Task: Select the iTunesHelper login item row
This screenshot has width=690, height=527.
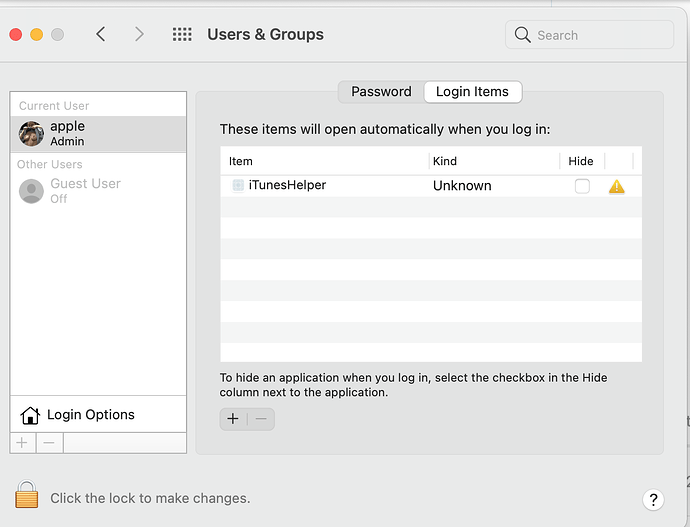Action: (330, 186)
